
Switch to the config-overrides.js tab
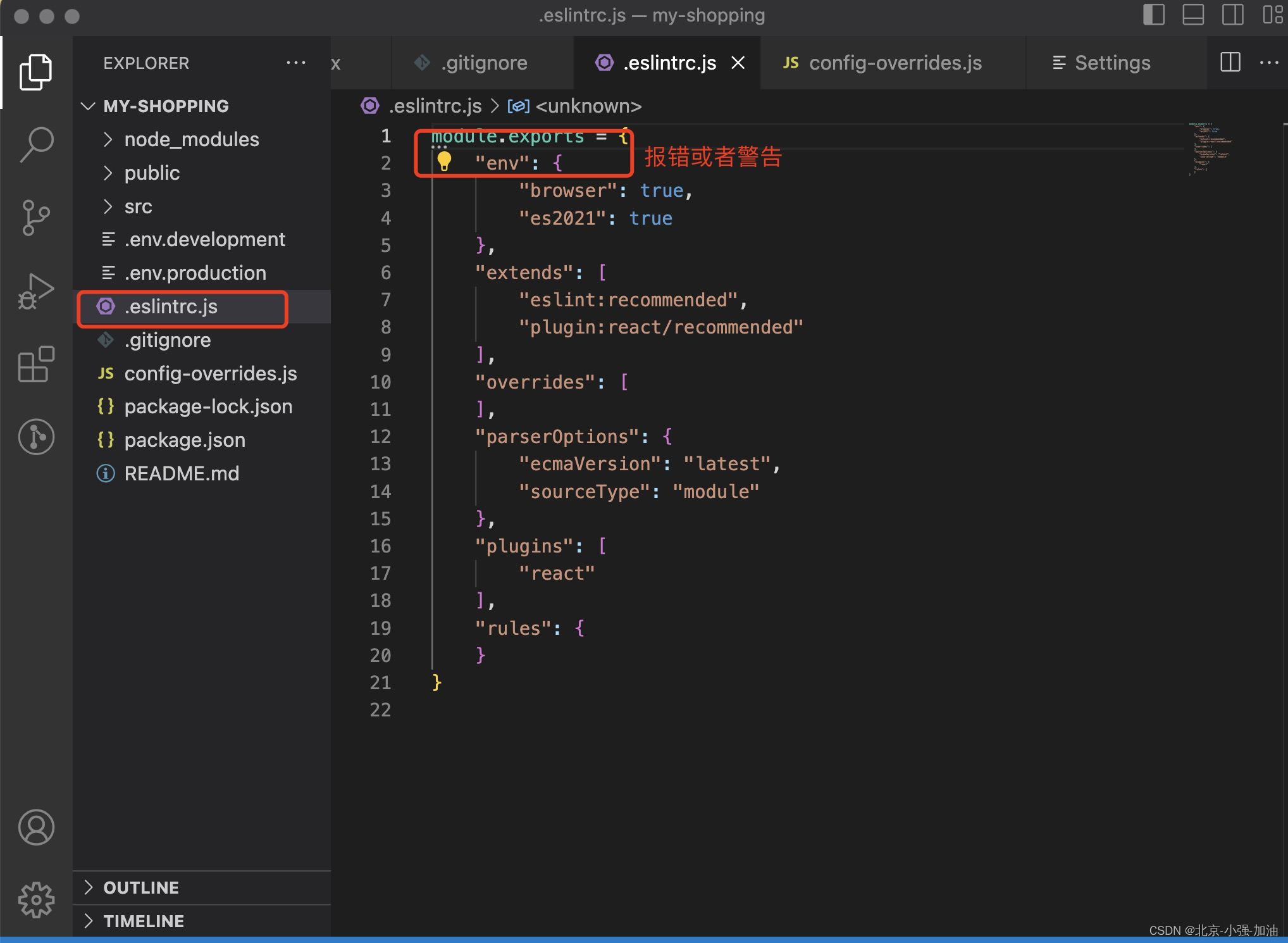(x=895, y=63)
